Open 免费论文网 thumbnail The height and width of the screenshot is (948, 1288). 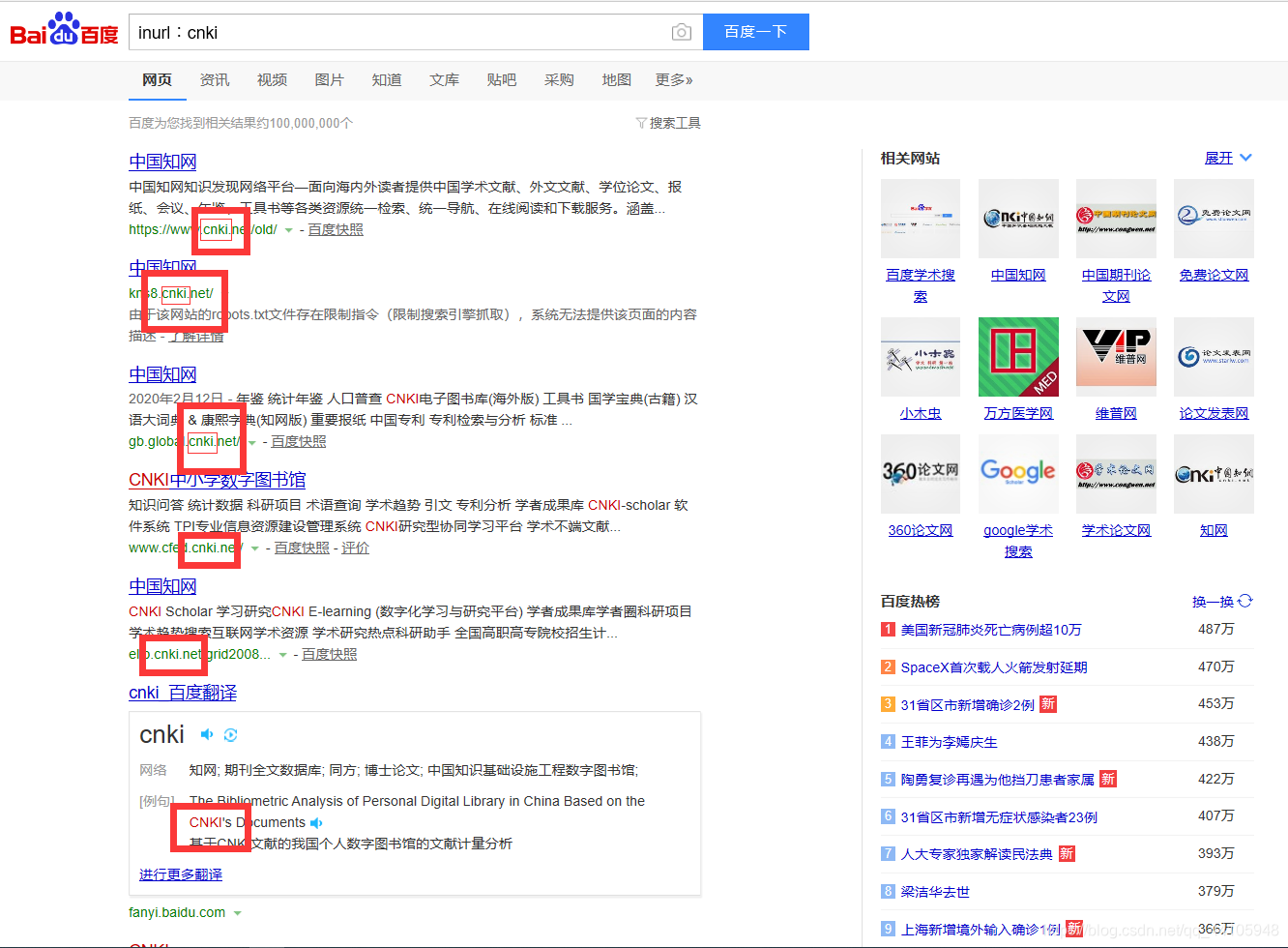[x=1214, y=219]
